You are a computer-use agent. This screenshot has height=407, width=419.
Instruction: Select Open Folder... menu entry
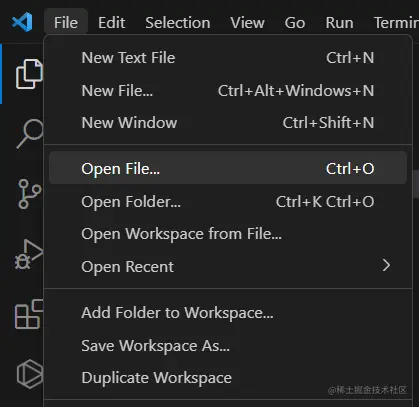tap(228, 201)
